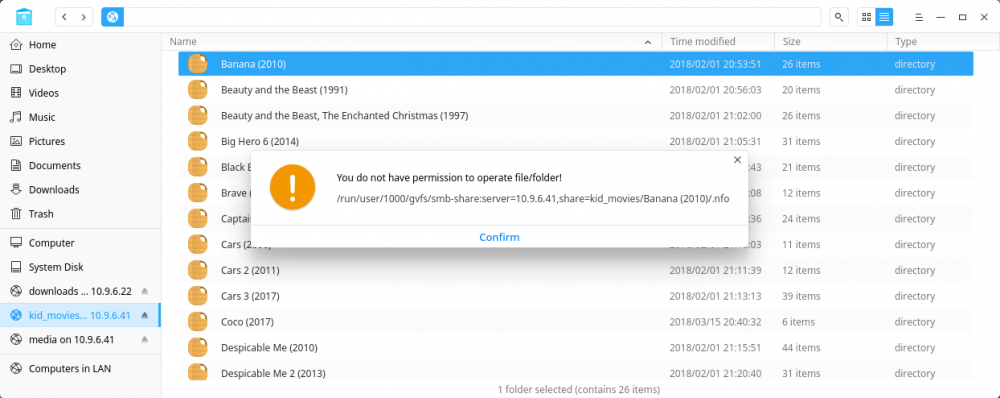Open Desktop in the sidebar
The width and height of the screenshot is (1000, 398).
[x=80, y=69]
